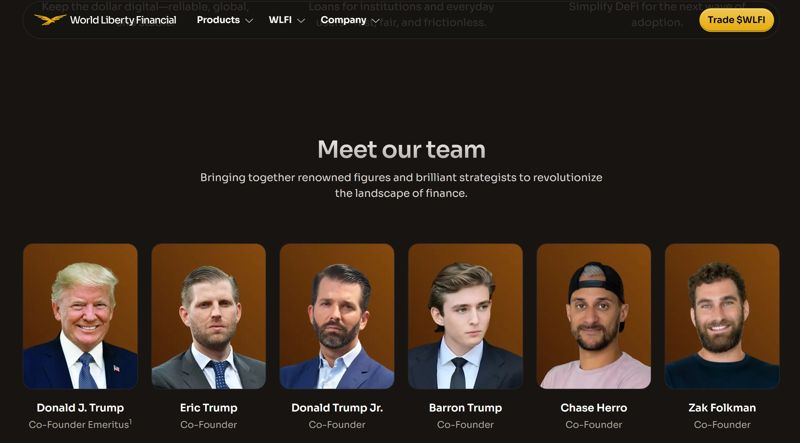Select the Zak Folkman portrait card
Image resolution: width=800 pixels, height=443 pixels.
[x=722, y=316]
